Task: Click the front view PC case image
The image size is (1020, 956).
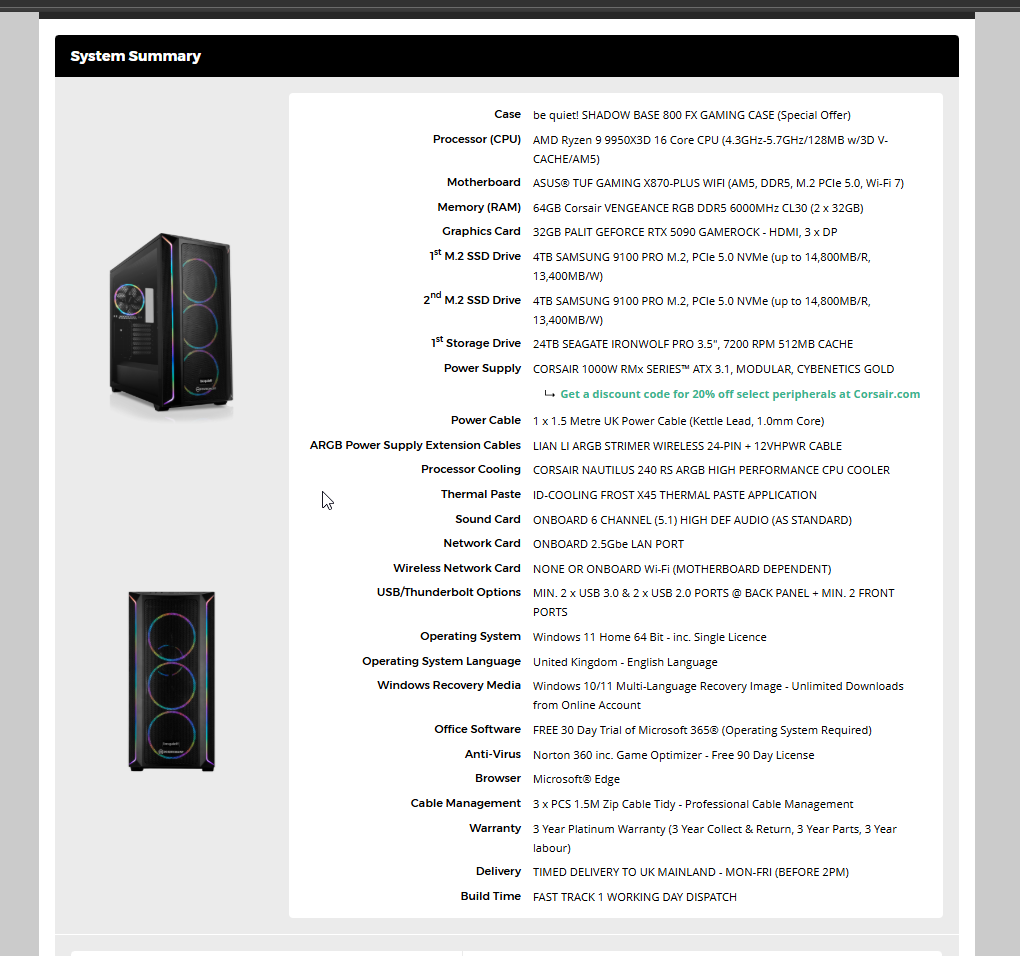Action: click(x=171, y=680)
